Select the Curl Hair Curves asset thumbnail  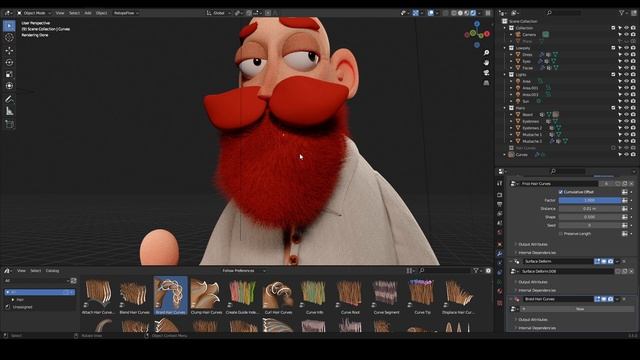tap(278, 295)
